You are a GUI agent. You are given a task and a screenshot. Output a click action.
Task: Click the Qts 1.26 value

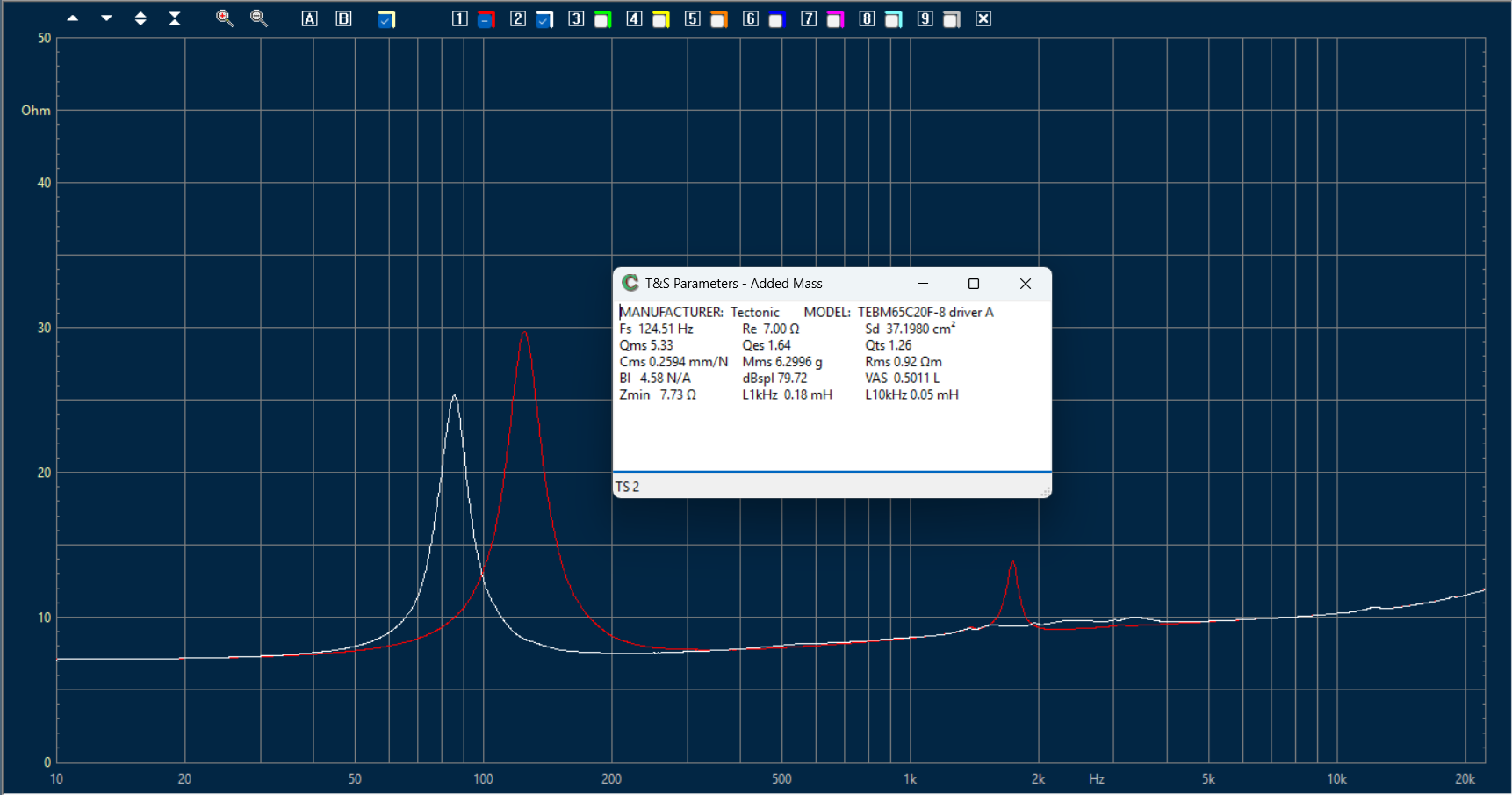click(x=888, y=345)
